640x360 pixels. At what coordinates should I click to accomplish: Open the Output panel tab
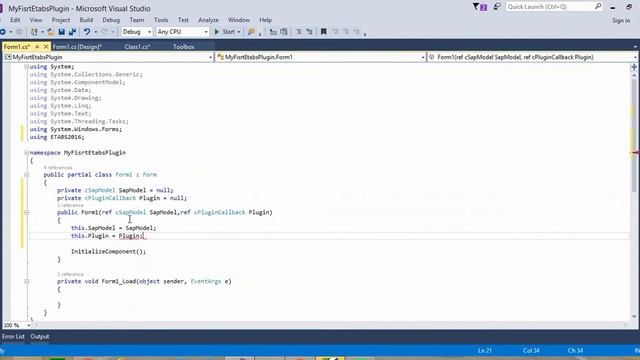[40, 337]
